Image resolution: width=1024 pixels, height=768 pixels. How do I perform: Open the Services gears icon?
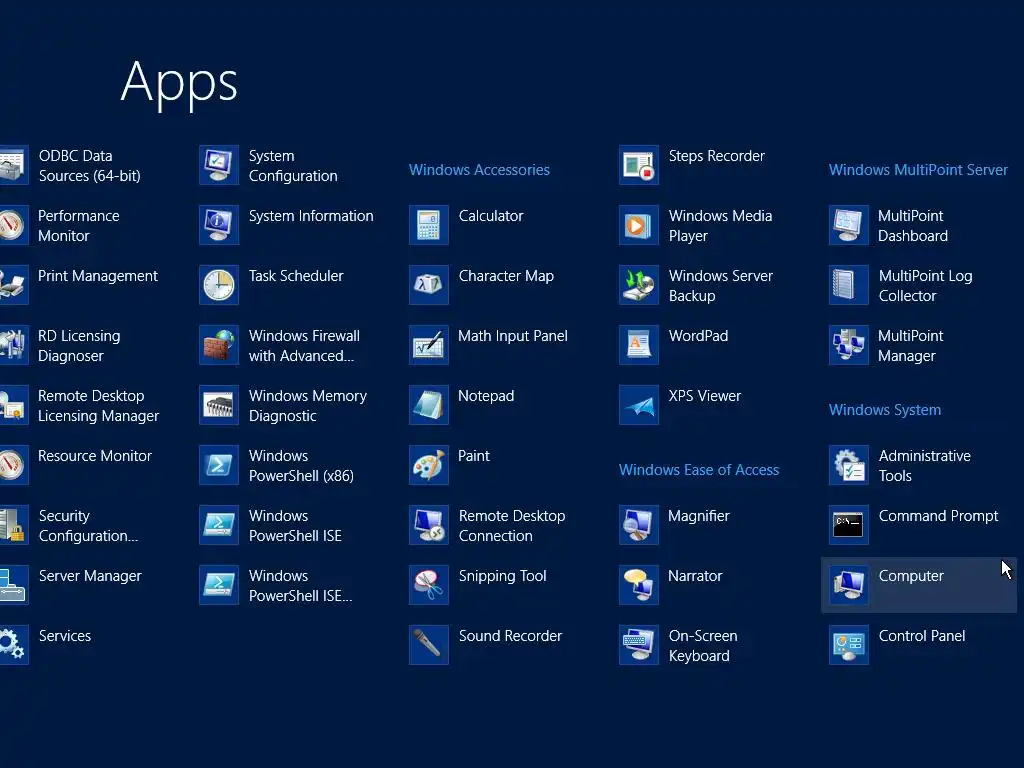coord(13,645)
